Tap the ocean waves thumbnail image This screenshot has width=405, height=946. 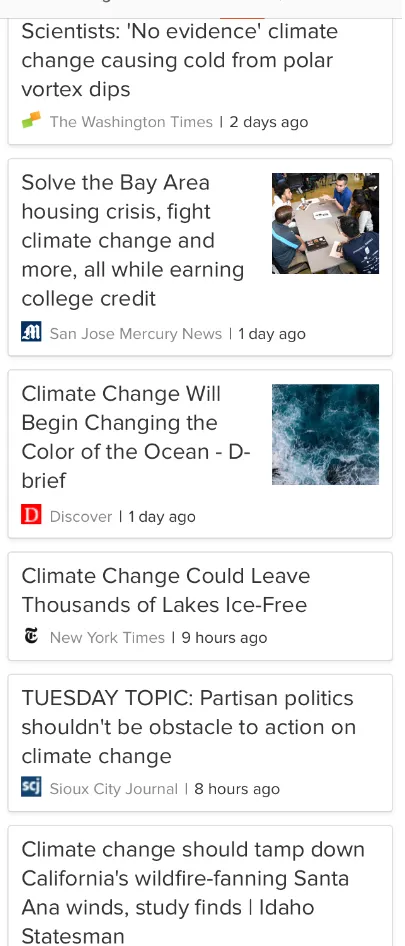point(325,434)
